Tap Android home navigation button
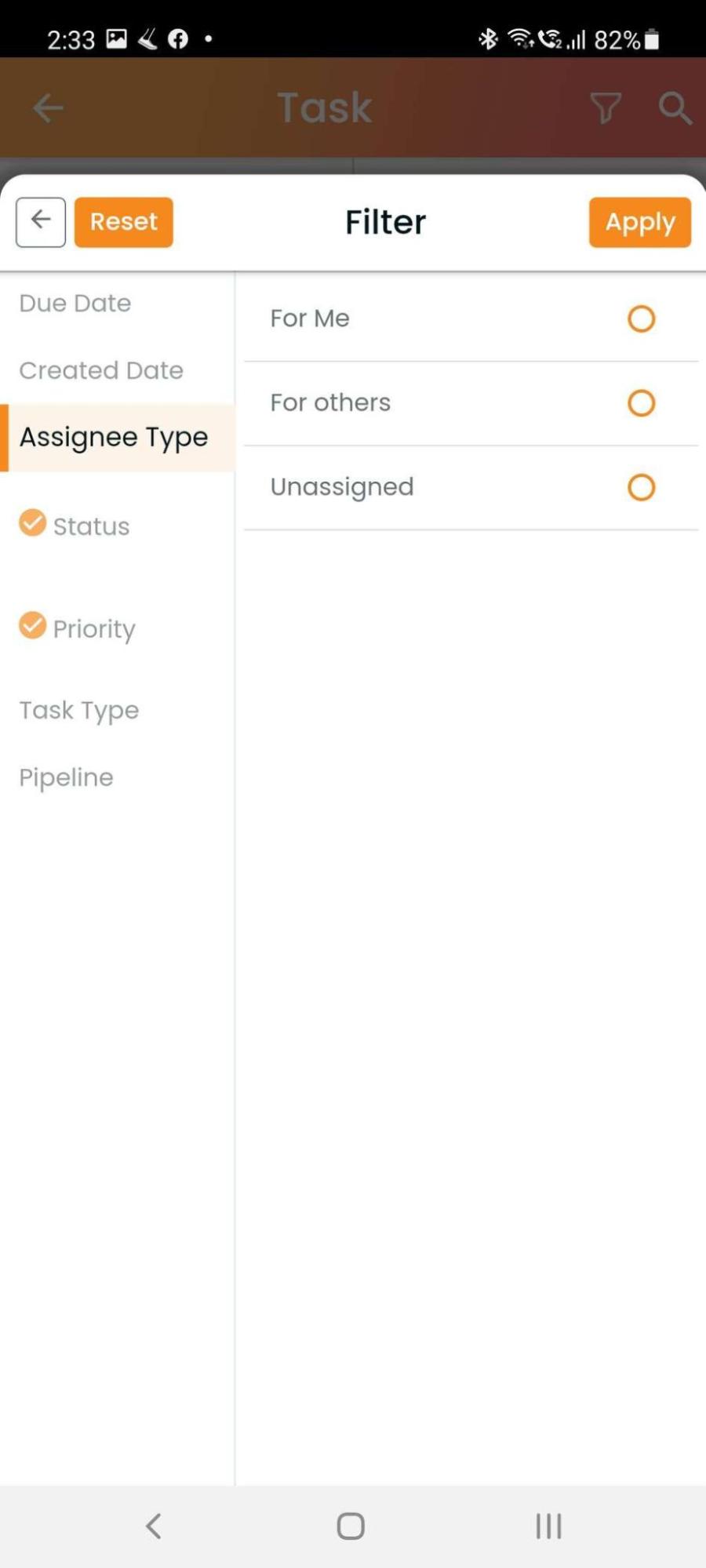 [351, 1526]
